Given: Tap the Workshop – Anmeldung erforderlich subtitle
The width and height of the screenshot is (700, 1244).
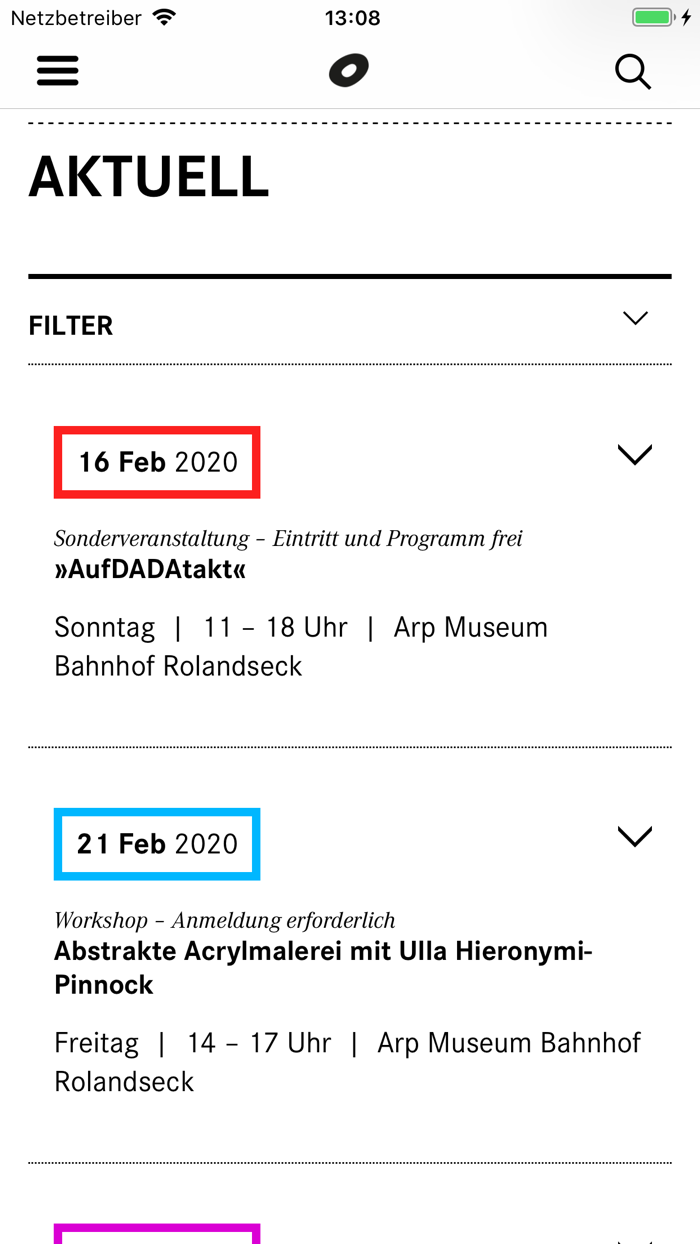Looking at the screenshot, I should (x=225, y=920).
